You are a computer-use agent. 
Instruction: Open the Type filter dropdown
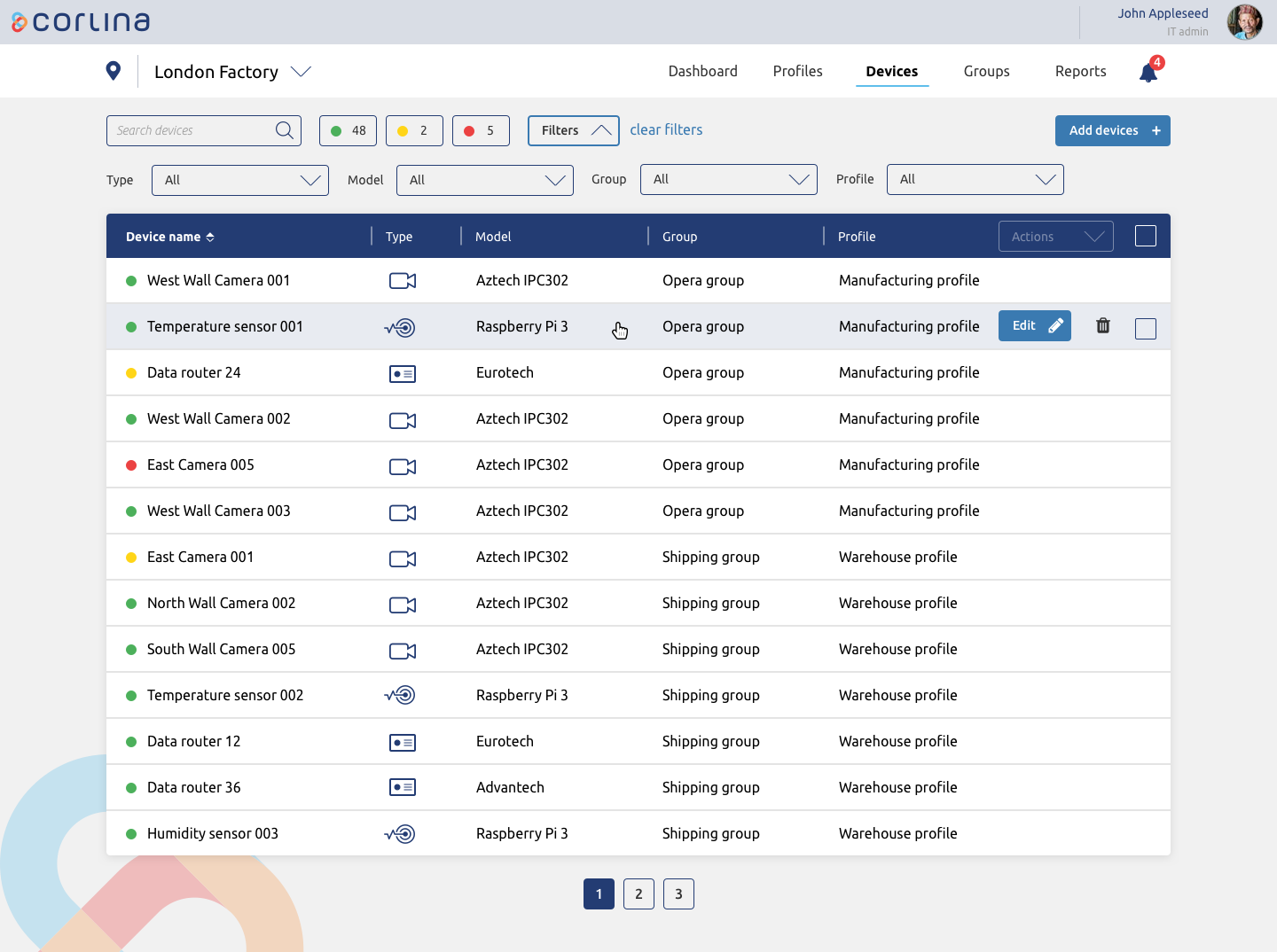(x=240, y=180)
